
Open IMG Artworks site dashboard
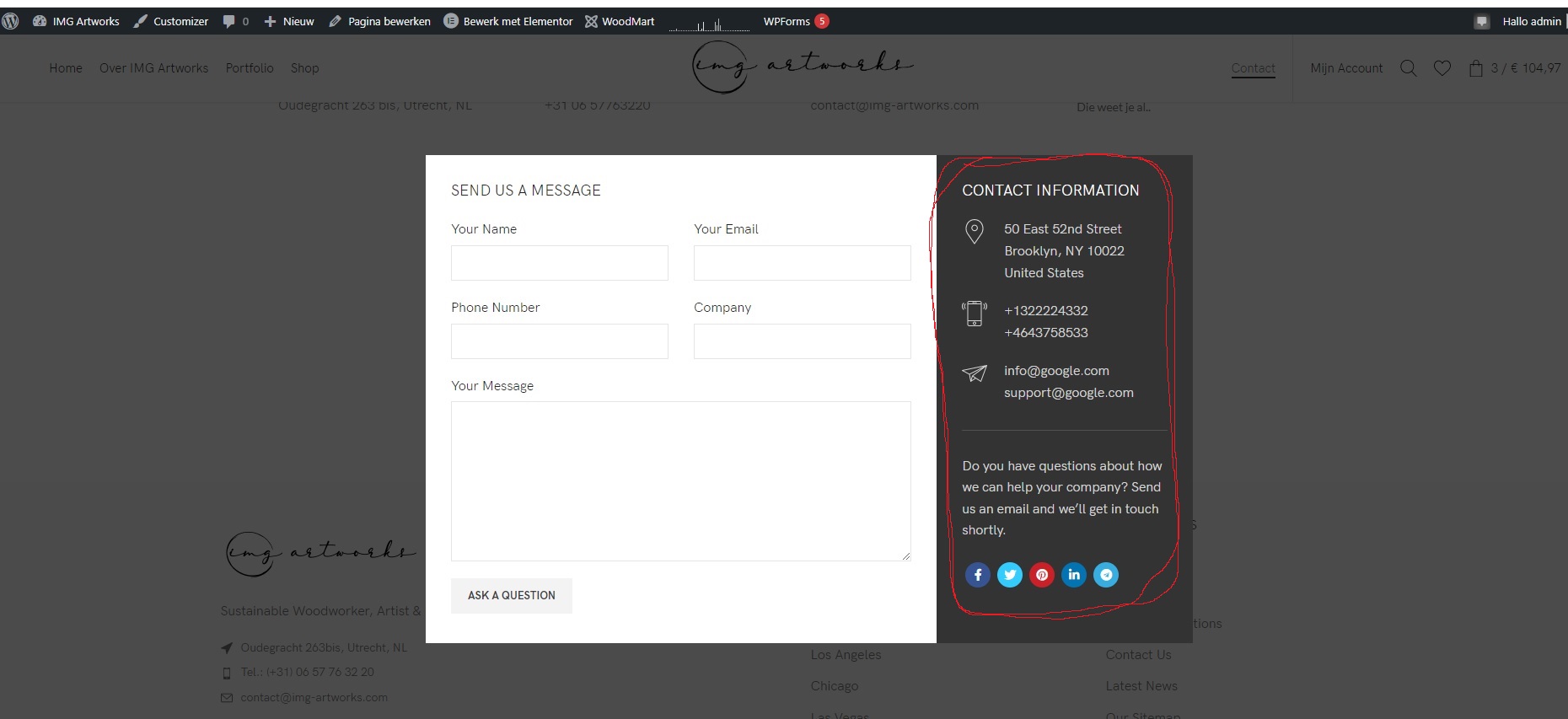pyautogui.click(x=76, y=21)
